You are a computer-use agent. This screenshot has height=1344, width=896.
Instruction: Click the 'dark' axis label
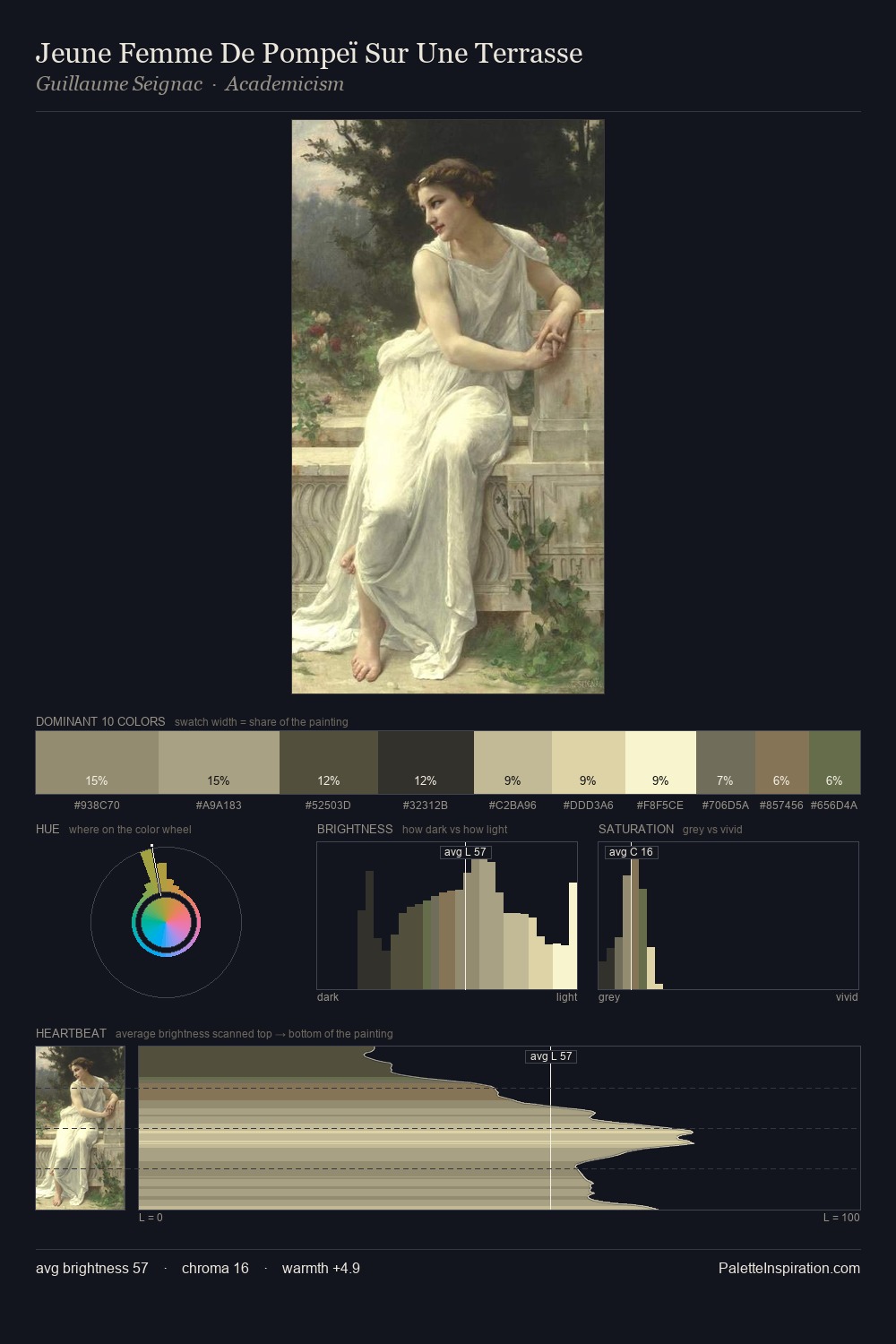328,997
